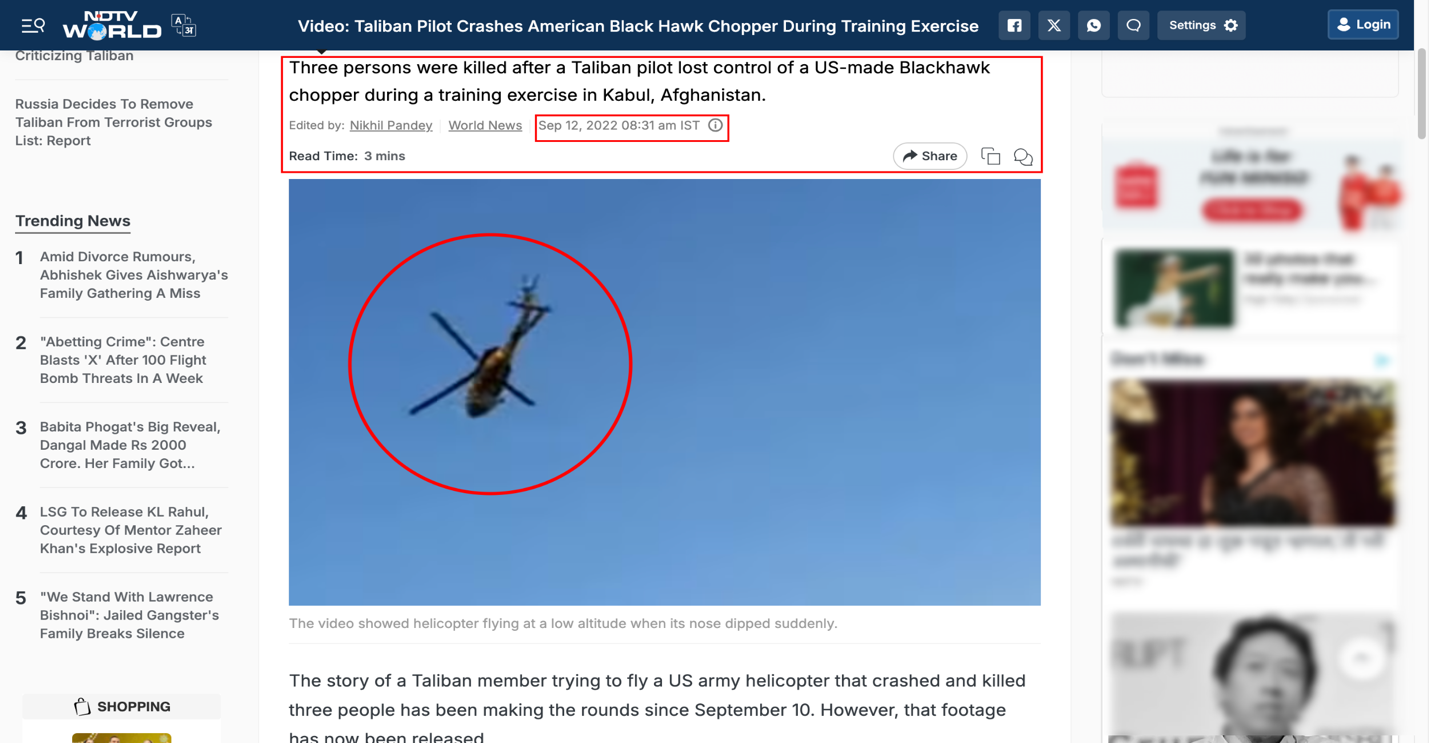Click the Login button
Image resolution: width=1429 pixels, height=743 pixels.
[1363, 24]
